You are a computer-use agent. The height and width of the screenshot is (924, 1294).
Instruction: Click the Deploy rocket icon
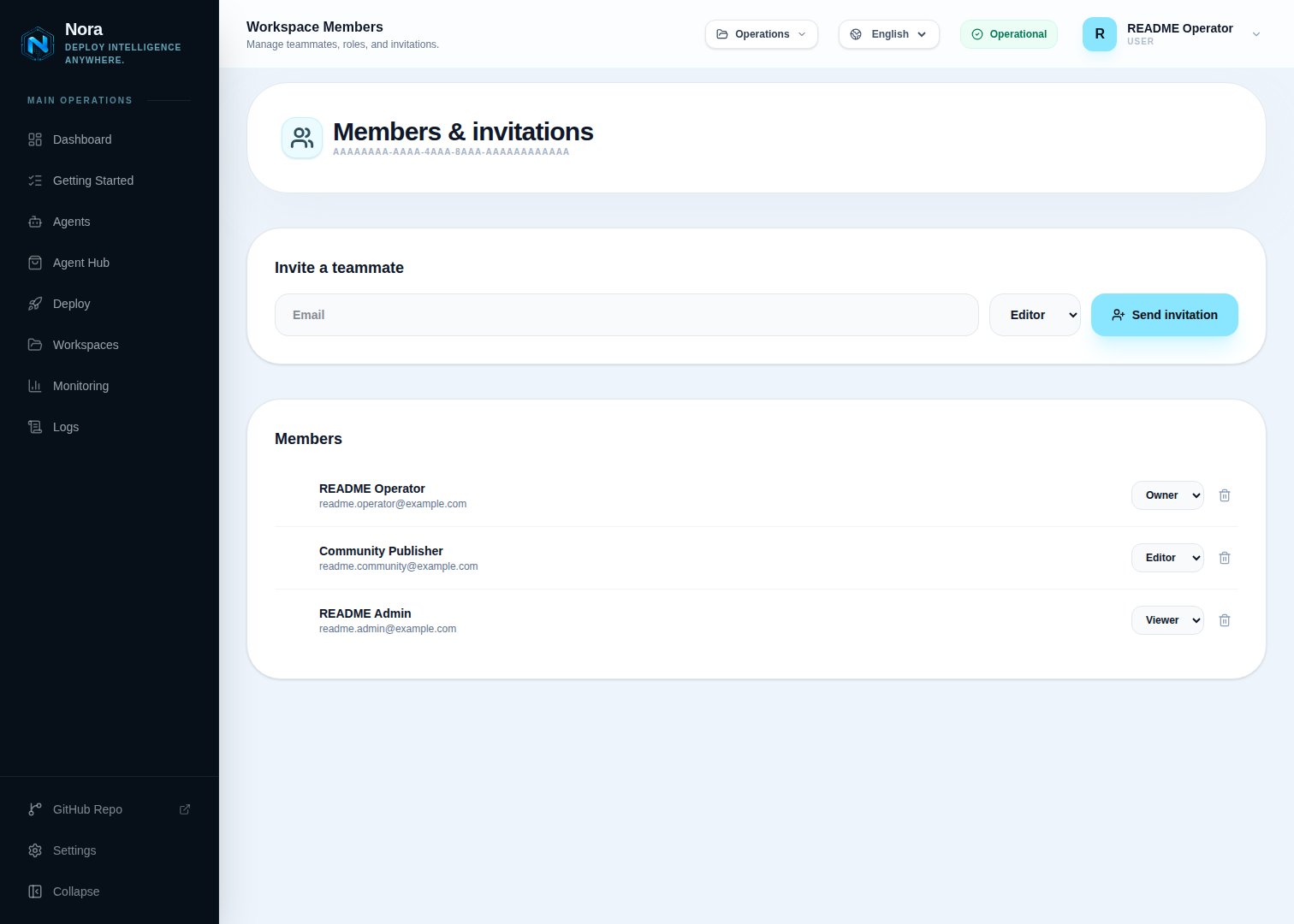click(x=35, y=304)
